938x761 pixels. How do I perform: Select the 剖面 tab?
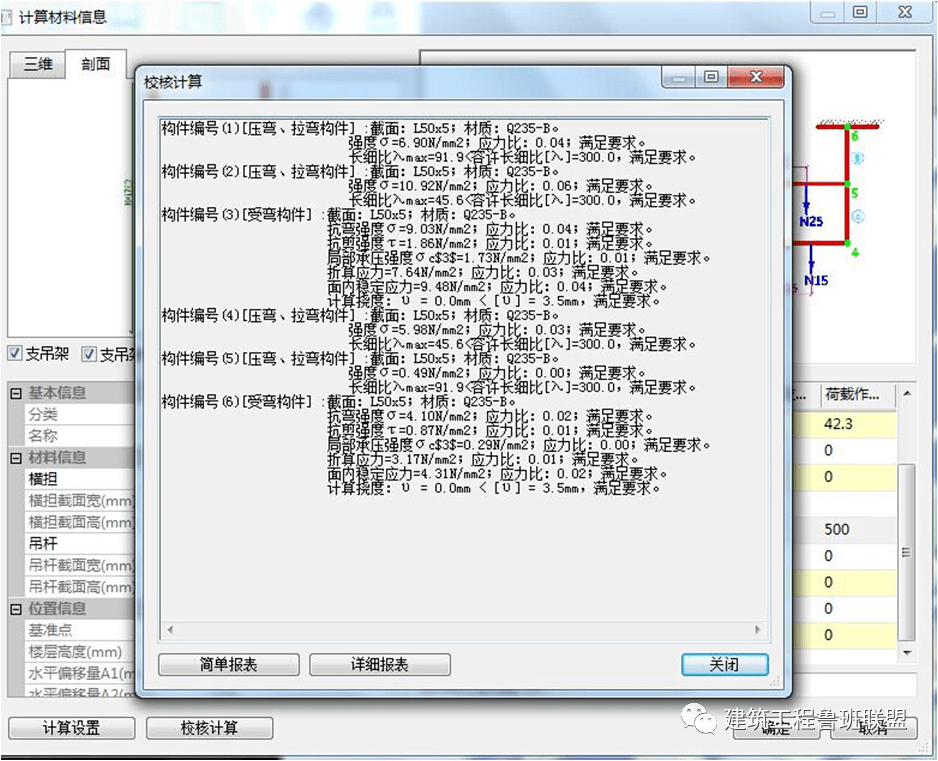coord(96,64)
